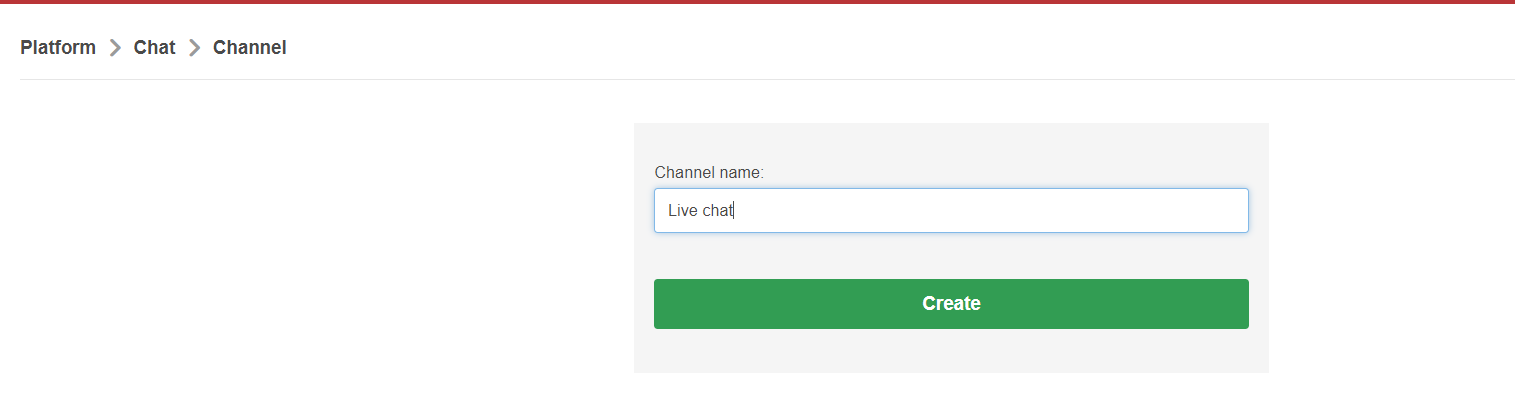Go to the Chat breadcrumb
This screenshot has width=1515, height=418.
pos(154,47)
